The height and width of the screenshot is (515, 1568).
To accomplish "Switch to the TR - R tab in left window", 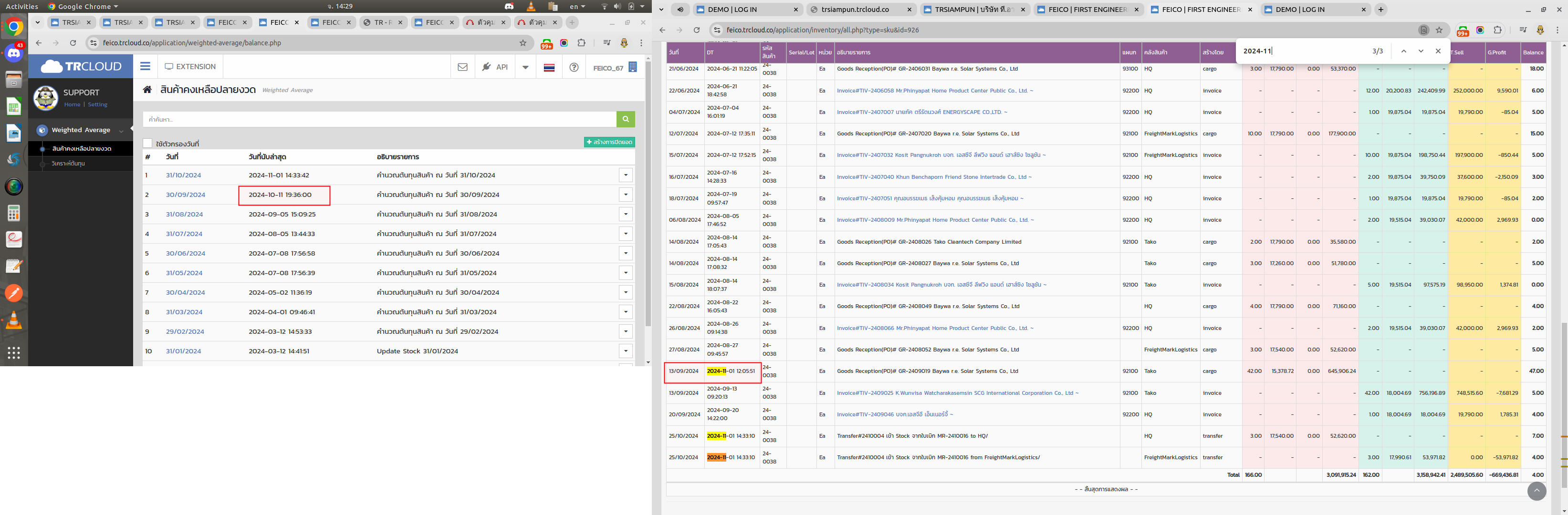I will coord(383,22).
